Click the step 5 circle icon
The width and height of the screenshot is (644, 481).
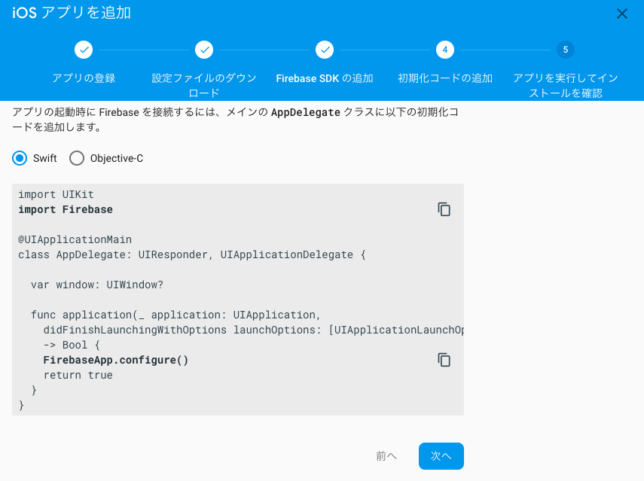[x=566, y=50]
